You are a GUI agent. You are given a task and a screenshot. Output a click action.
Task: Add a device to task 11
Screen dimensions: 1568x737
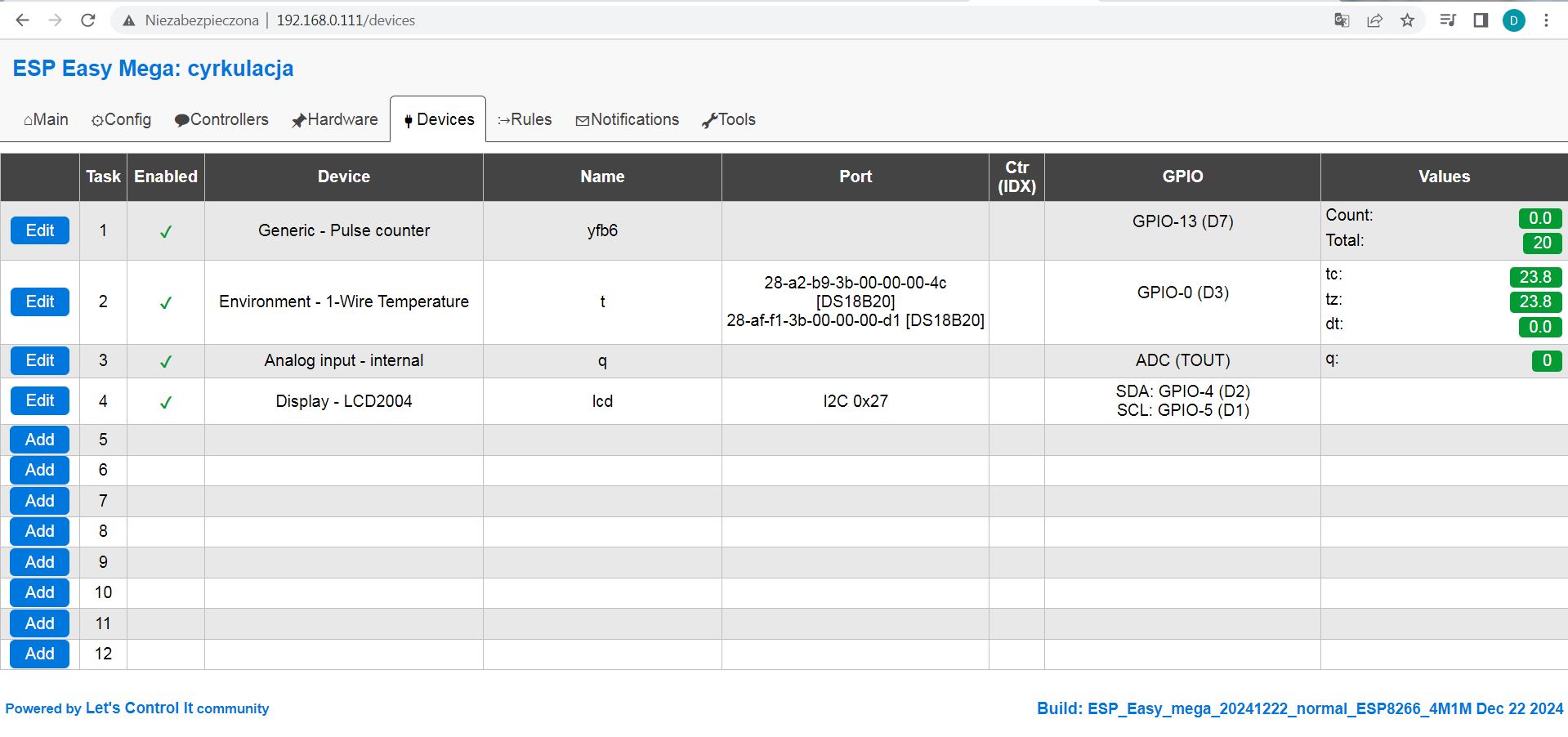(x=40, y=623)
